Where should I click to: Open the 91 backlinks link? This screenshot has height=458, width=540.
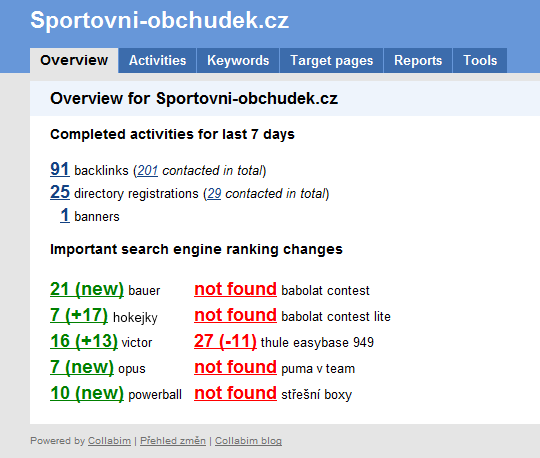tap(60, 169)
